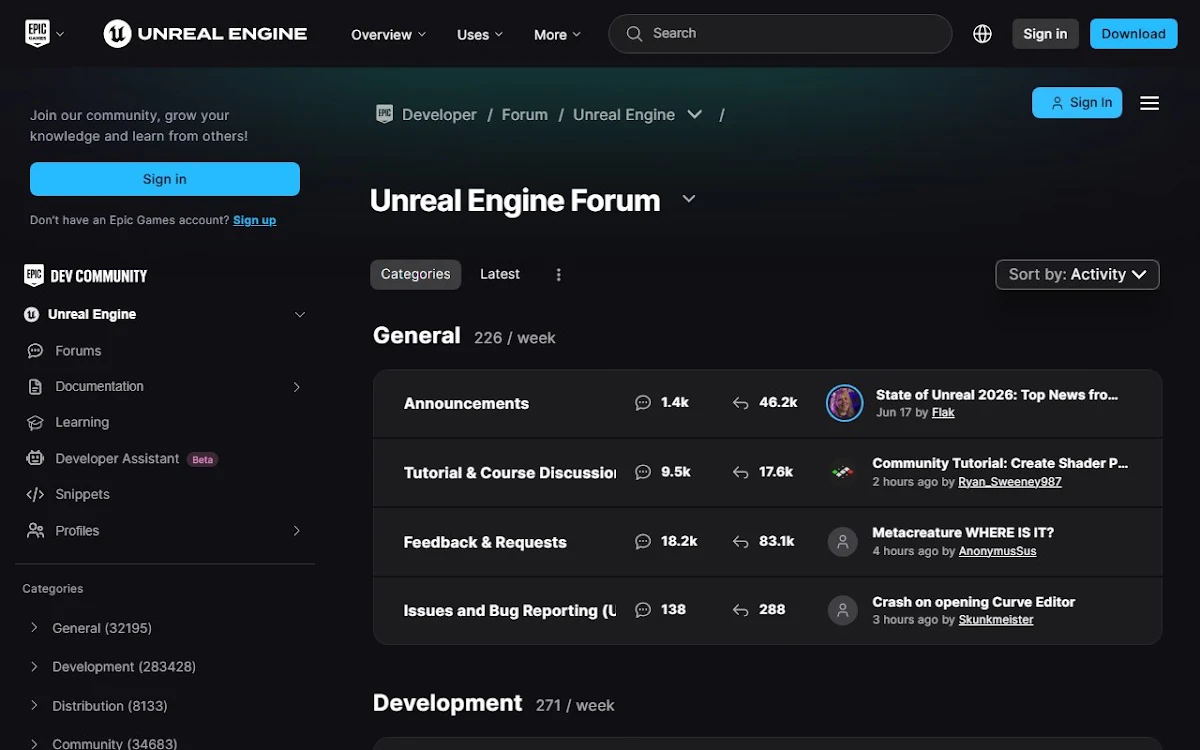The image size is (1200, 750).
Task: Expand the Profiles sidebar arrow
Action: click(x=297, y=531)
